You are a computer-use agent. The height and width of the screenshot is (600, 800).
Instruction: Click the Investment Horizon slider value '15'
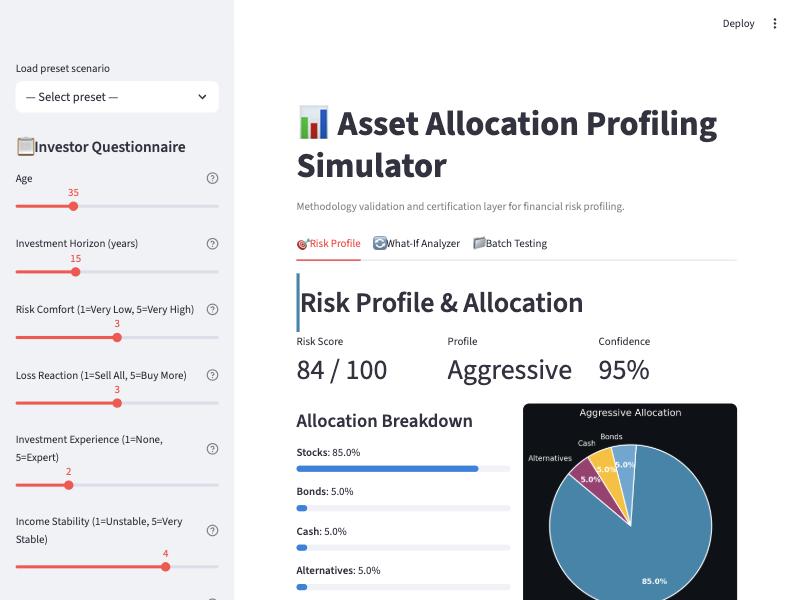(76, 258)
